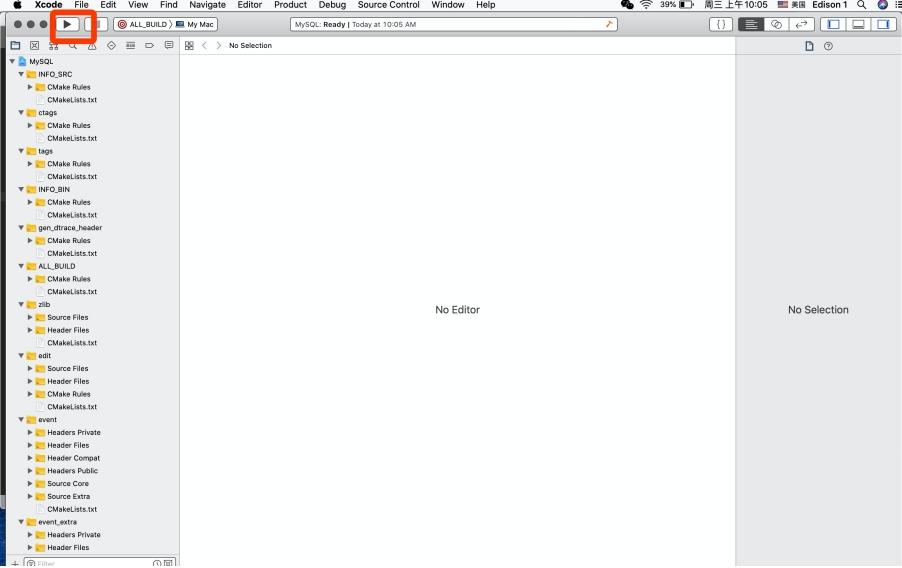Image resolution: width=902 pixels, height=568 pixels.
Task: Collapse the INFO_SRC group
Action: [21, 74]
